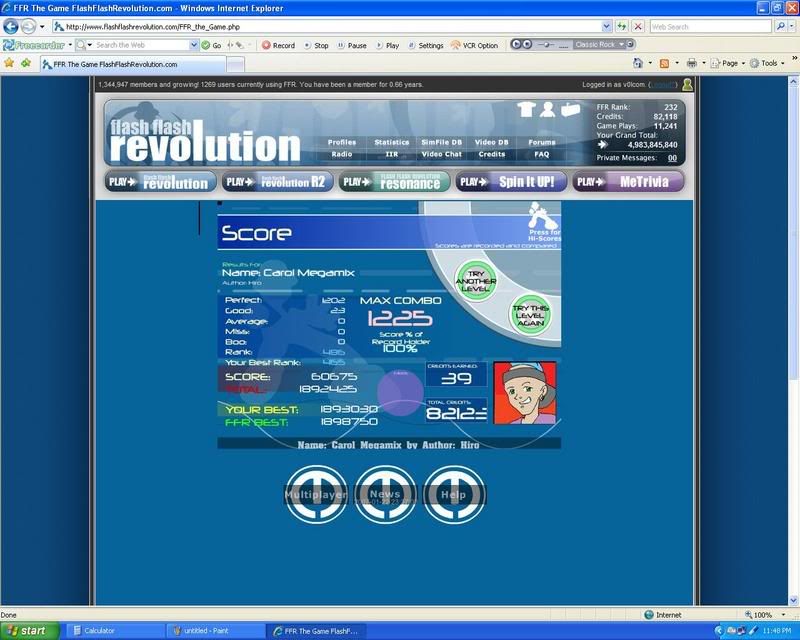Open the SimFile DB navigation link
Image resolution: width=800 pixels, height=640 pixels.
pos(441,142)
